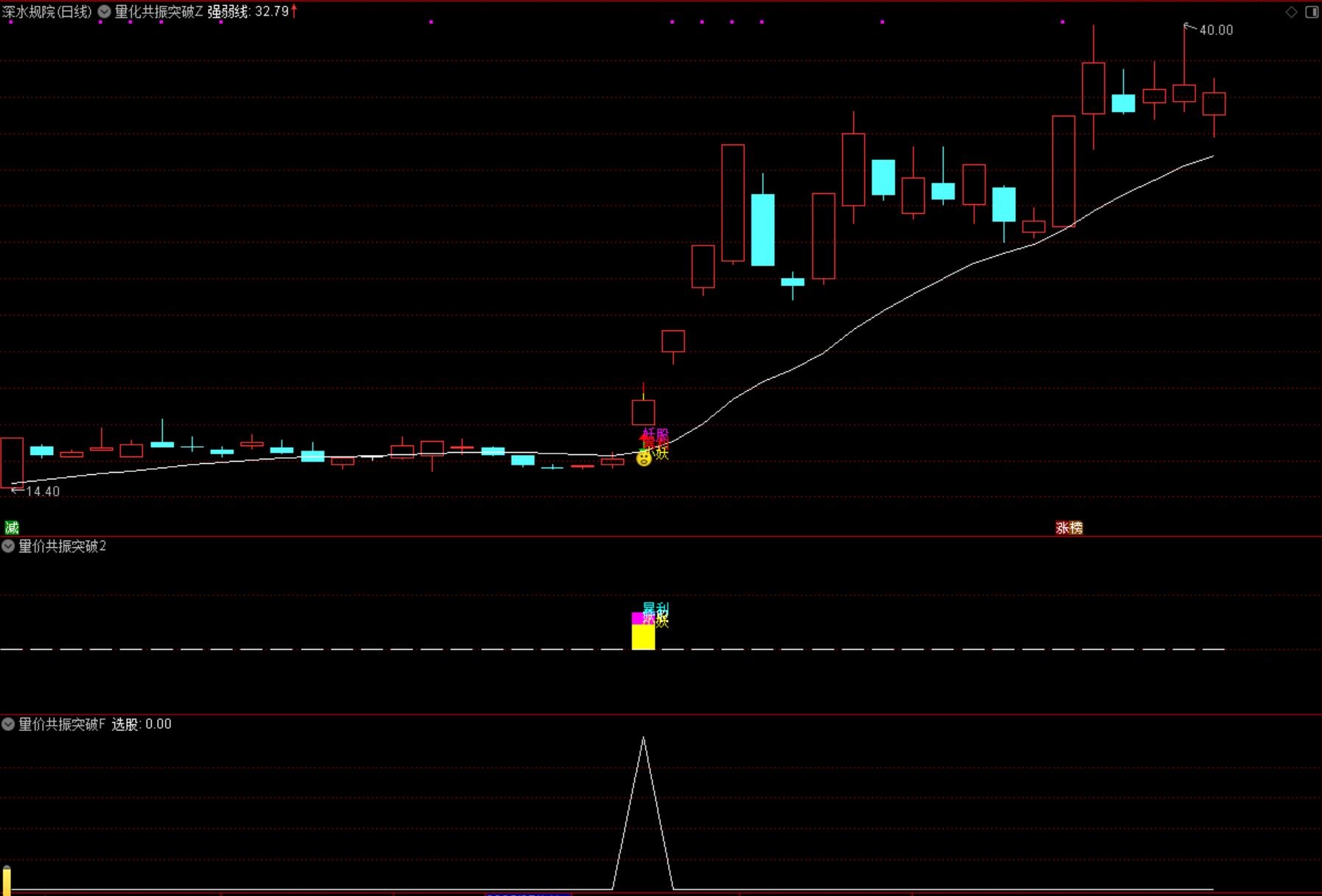Click the yellow smiley face signal marker

[644, 459]
